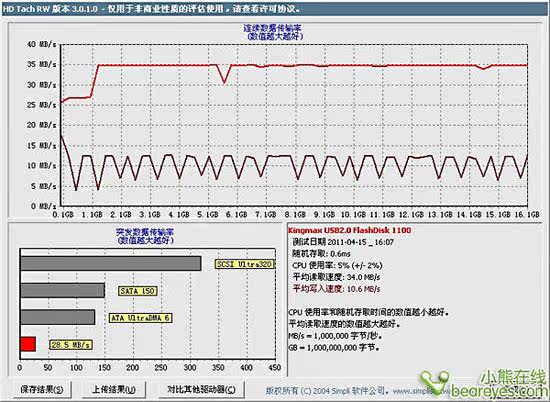Click the HD Tach RW title bar

click(x=275, y=9)
